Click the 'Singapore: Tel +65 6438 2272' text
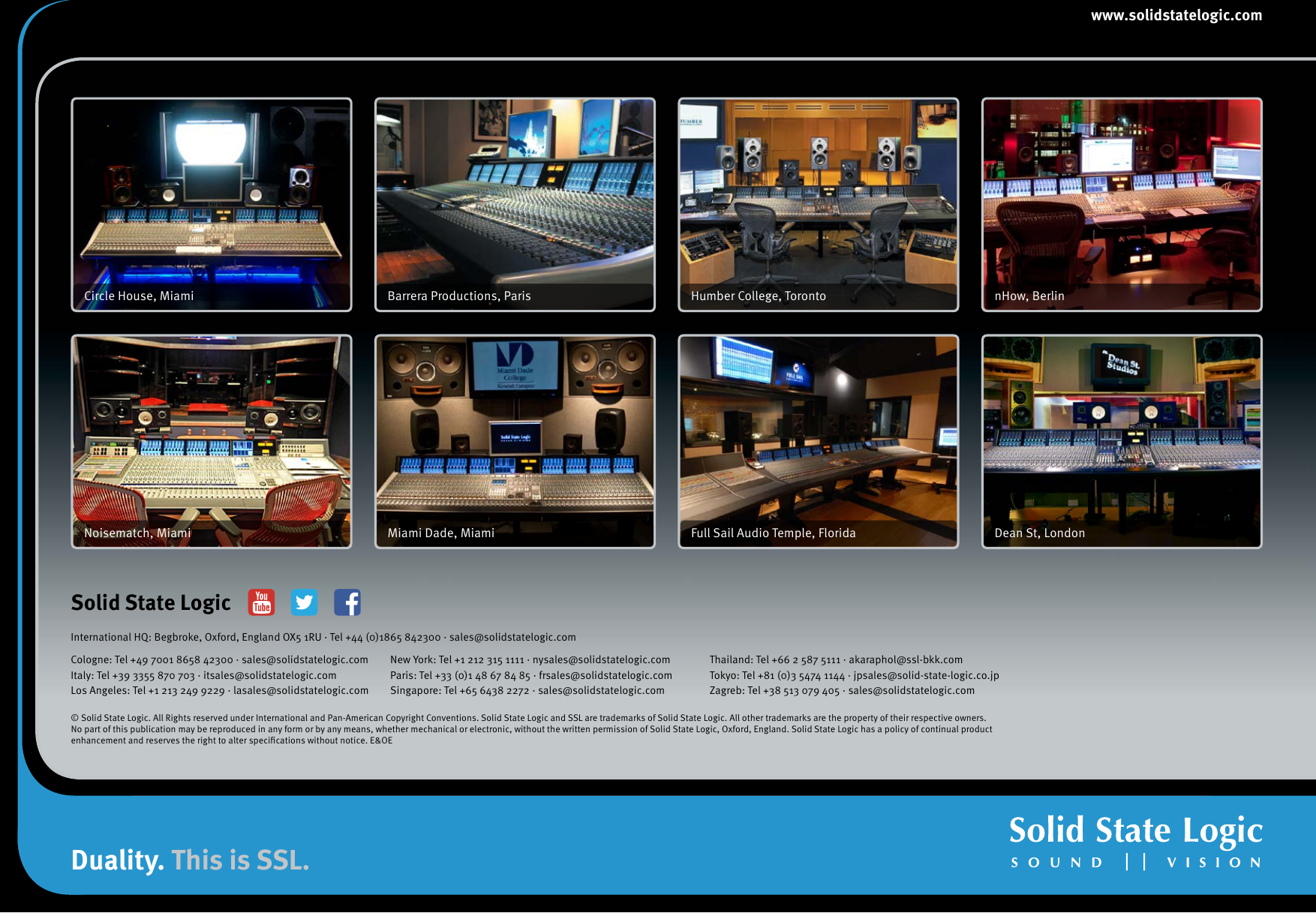Image resolution: width=1316 pixels, height=913 pixels. (460, 690)
